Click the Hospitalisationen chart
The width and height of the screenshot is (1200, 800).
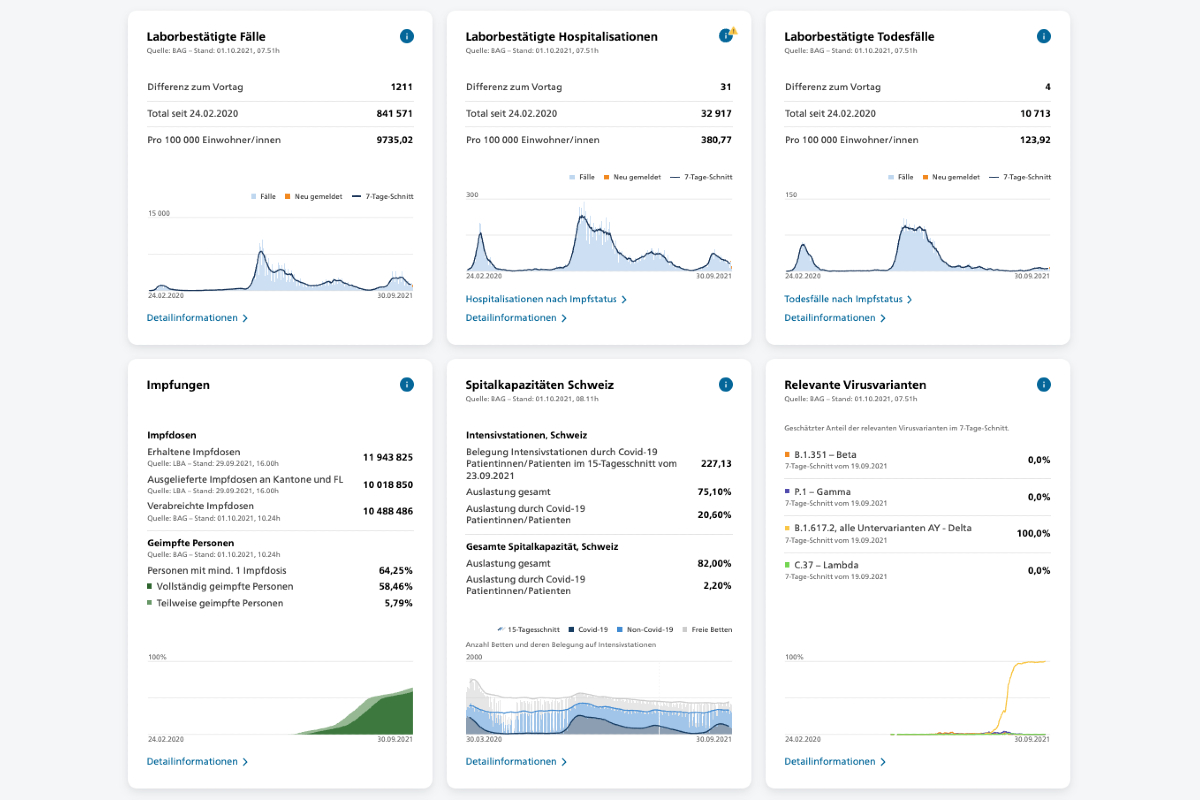(599, 235)
